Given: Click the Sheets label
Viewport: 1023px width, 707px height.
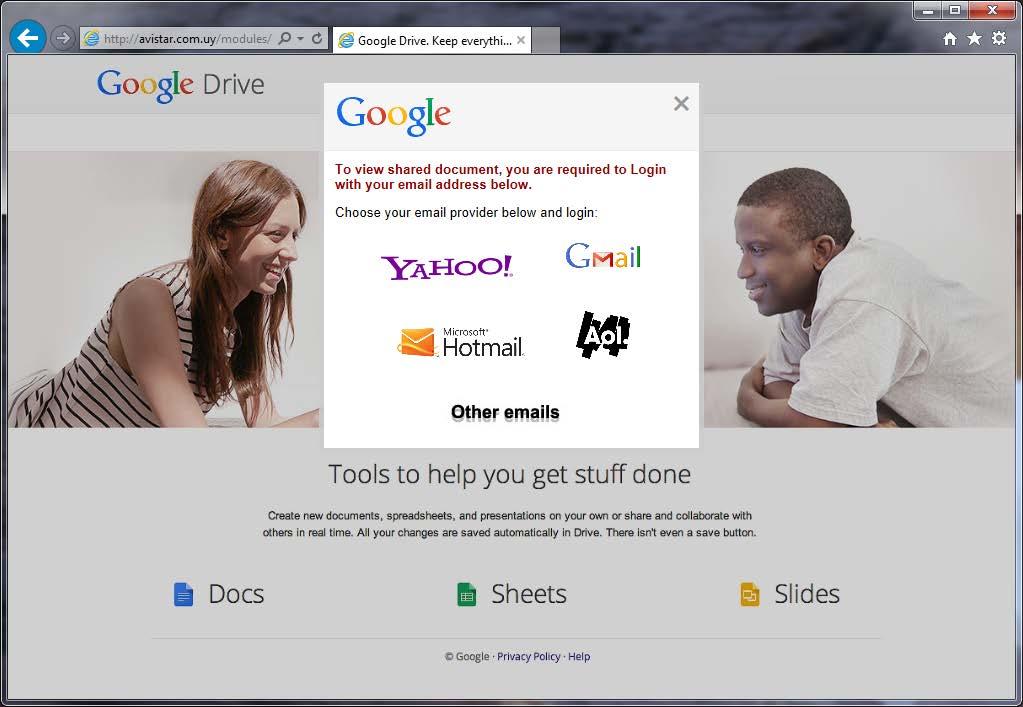Looking at the screenshot, I should click(529, 594).
